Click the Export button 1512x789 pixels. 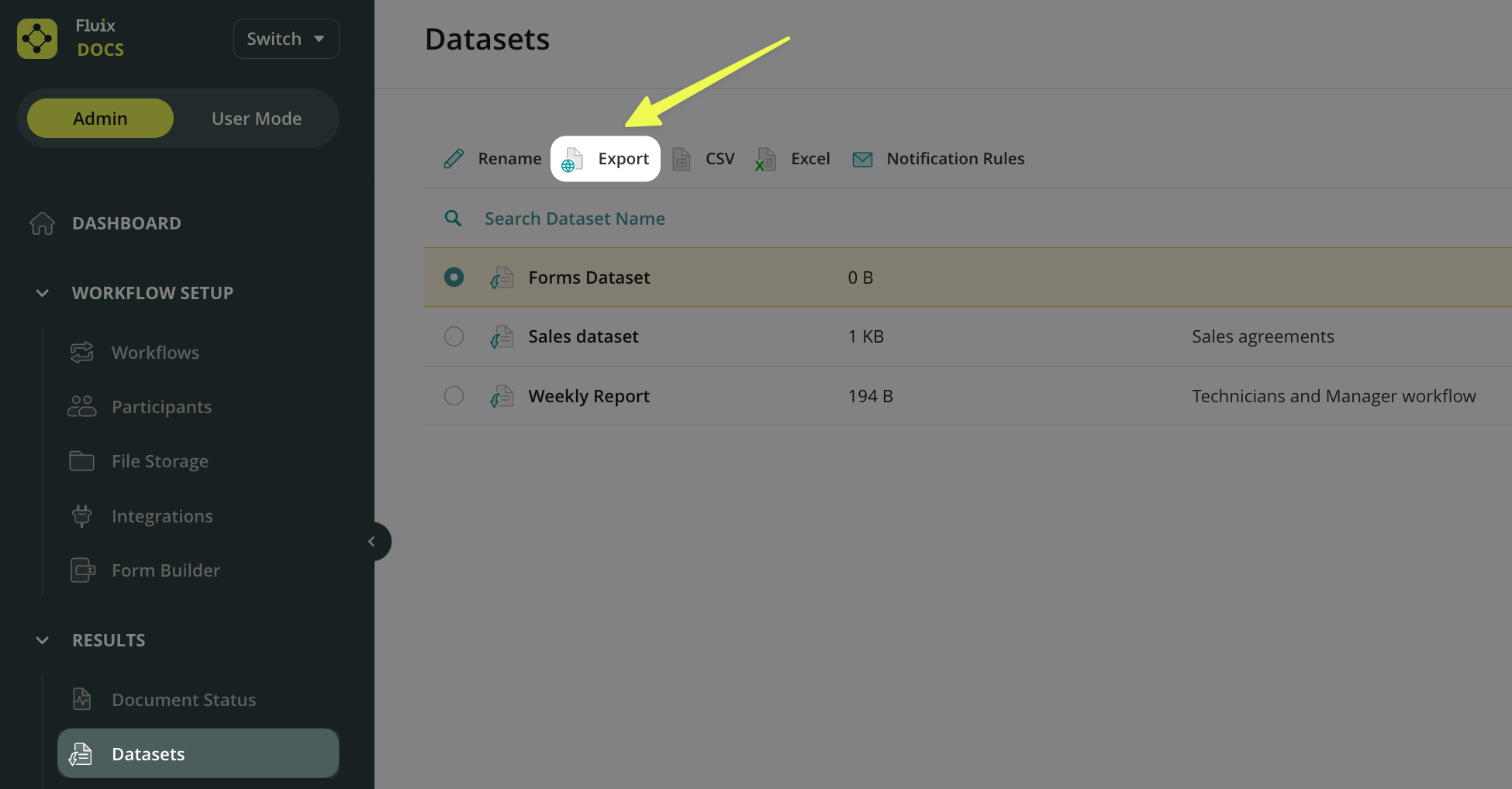click(x=606, y=159)
